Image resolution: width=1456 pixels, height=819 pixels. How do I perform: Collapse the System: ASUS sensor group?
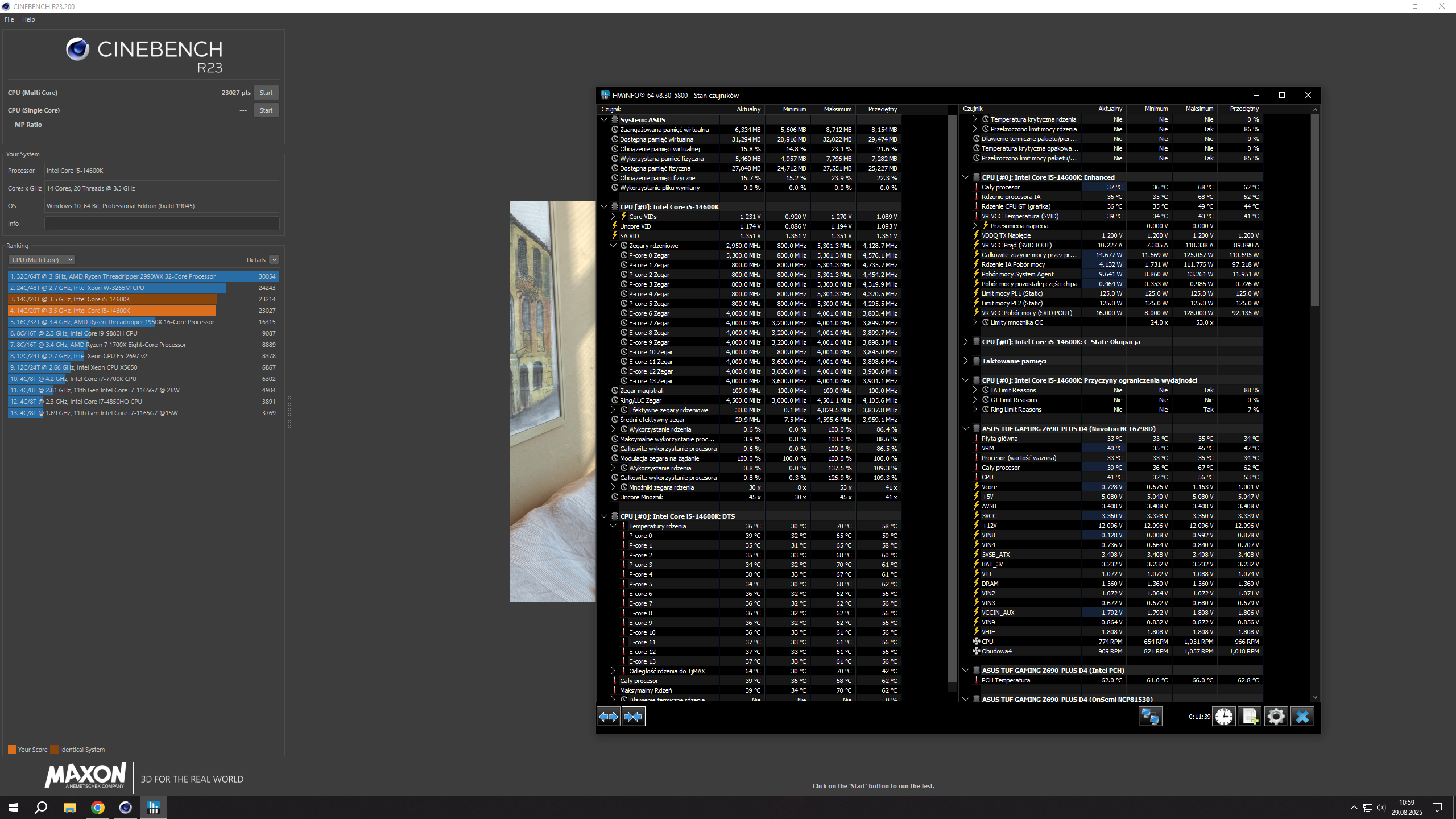pyautogui.click(x=604, y=120)
